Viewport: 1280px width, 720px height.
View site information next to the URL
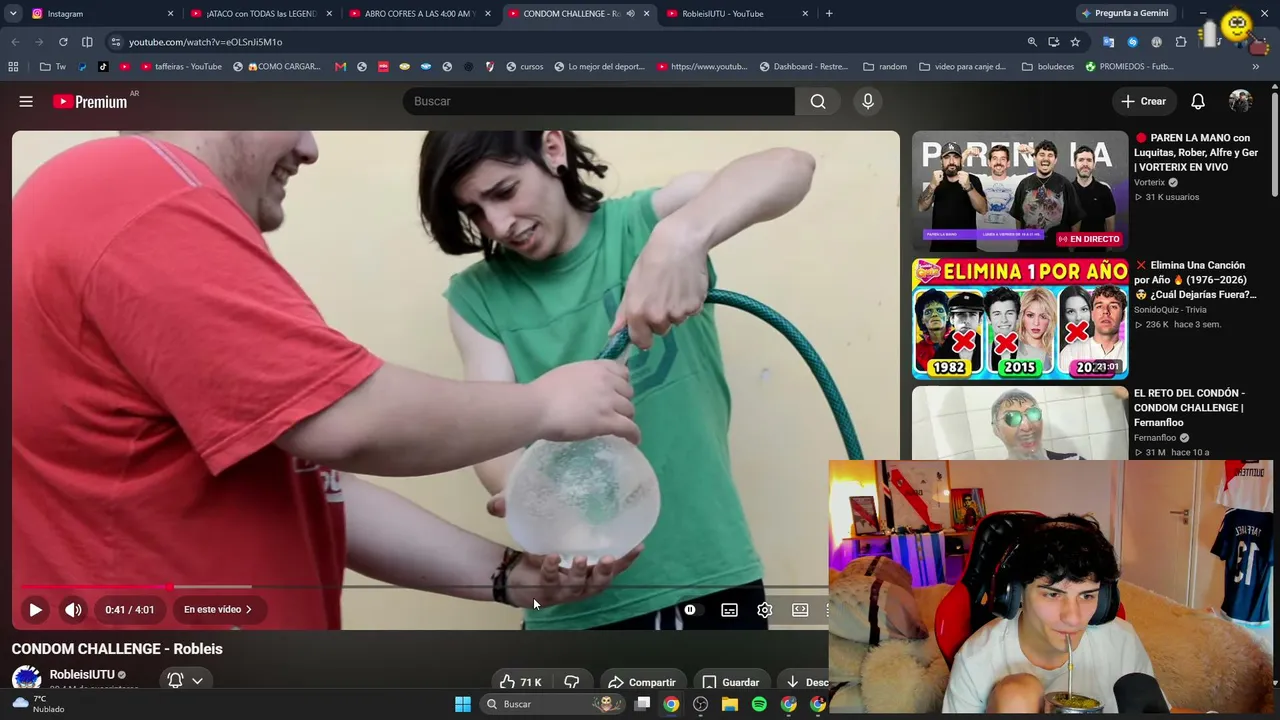coord(115,42)
